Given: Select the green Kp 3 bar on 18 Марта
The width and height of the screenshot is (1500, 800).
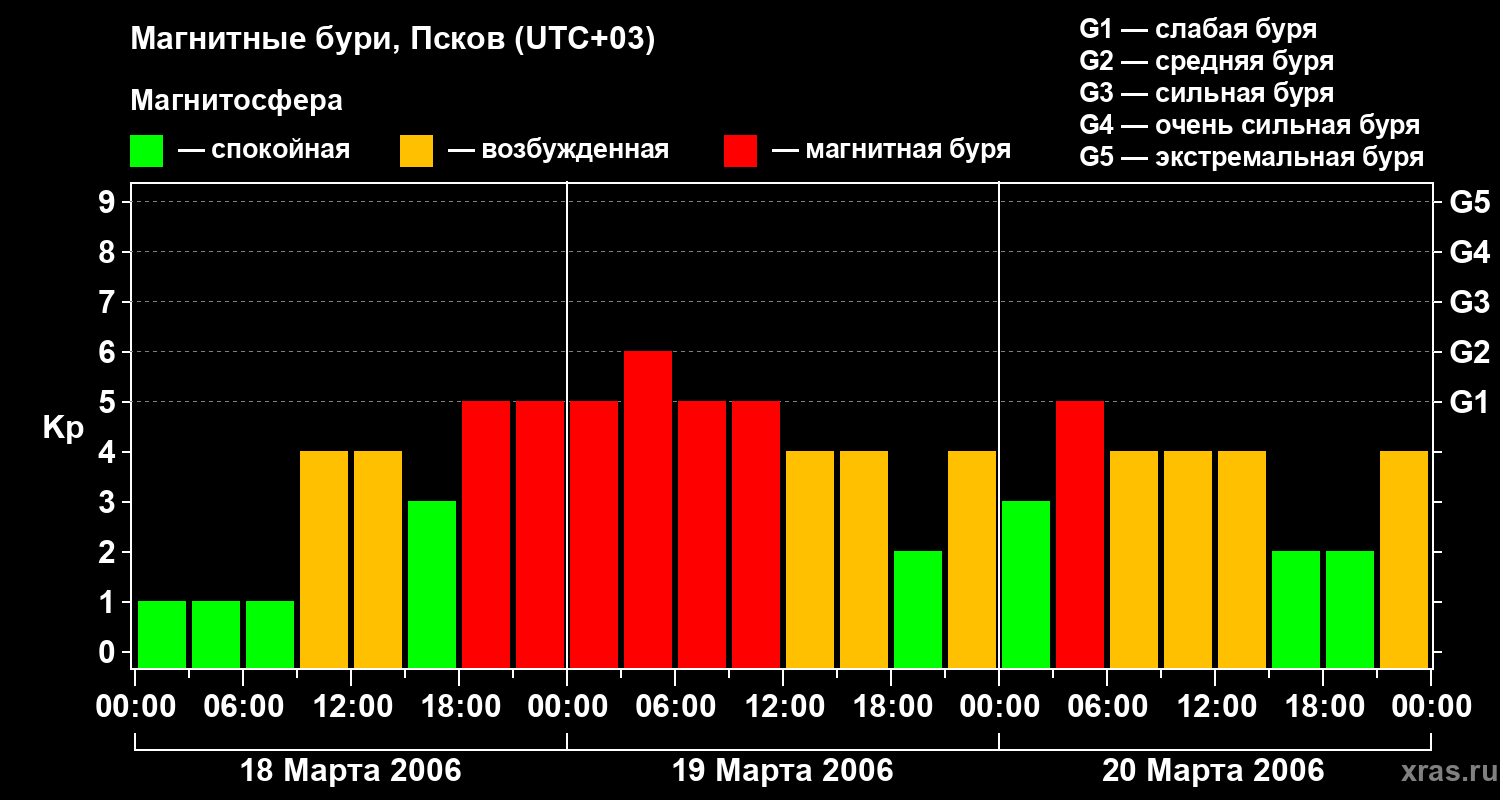Looking at the screenshot, I should pos(432,584).
